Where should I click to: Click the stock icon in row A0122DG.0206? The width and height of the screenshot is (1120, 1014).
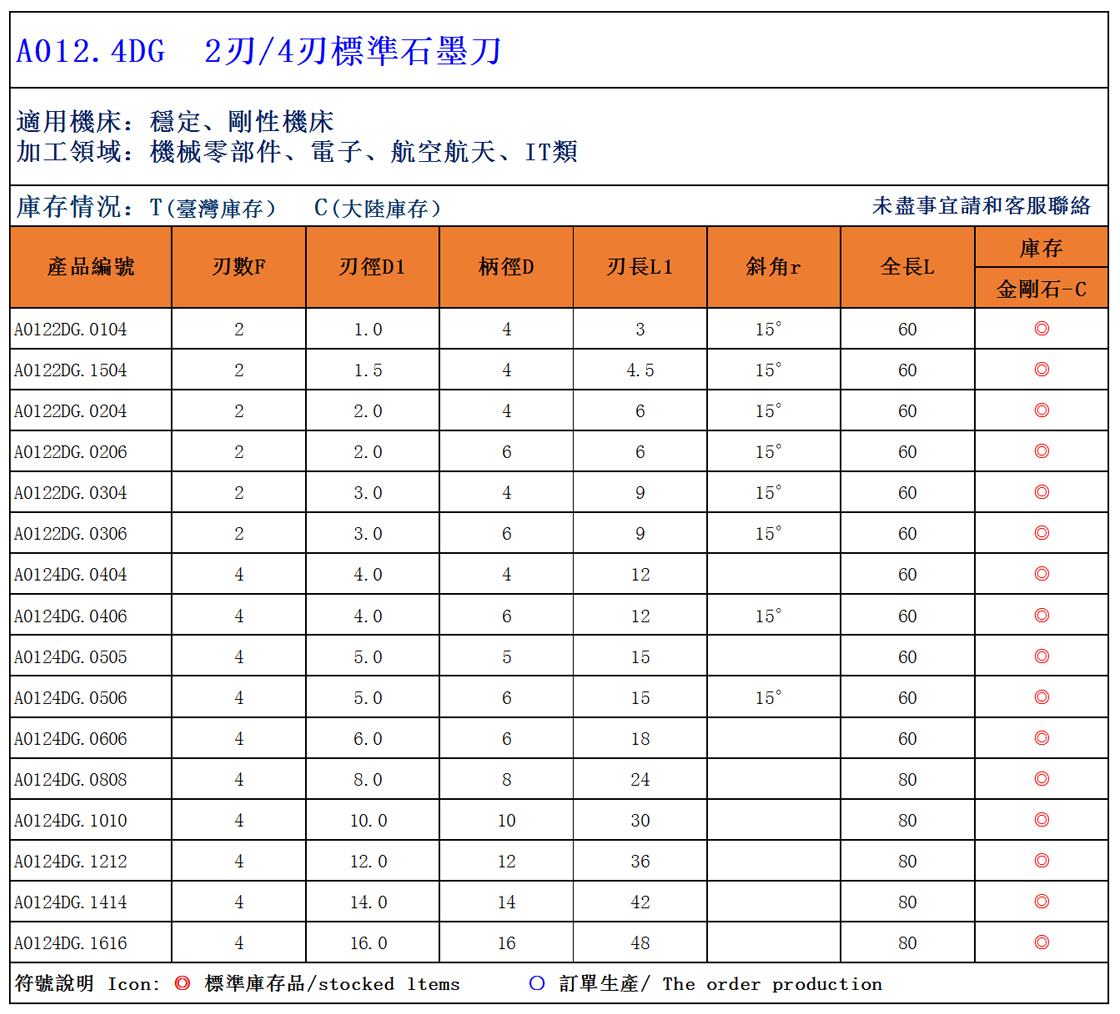coord(1041,451)
